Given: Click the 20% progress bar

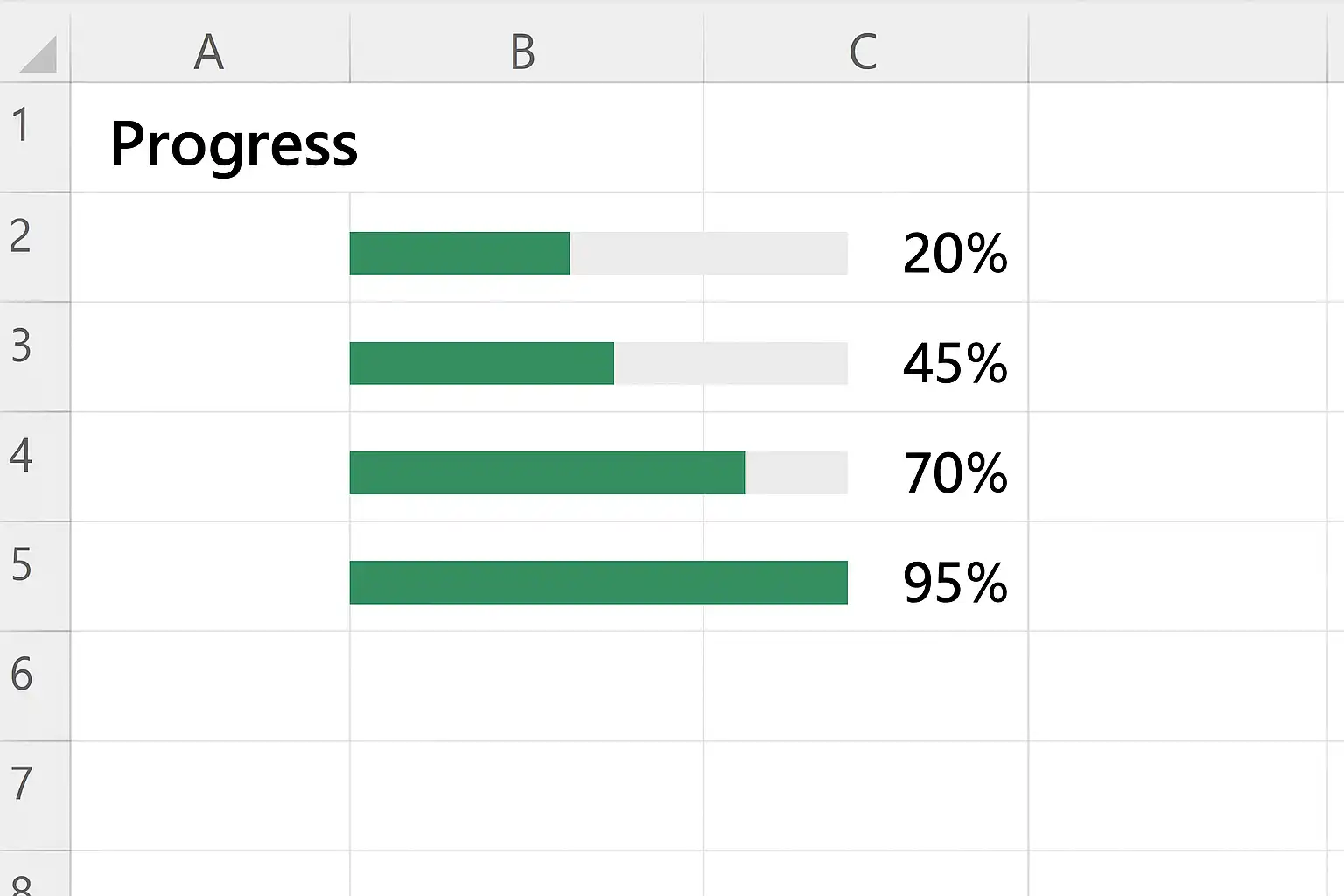Looking at the screenshot, I should point(598,254).
